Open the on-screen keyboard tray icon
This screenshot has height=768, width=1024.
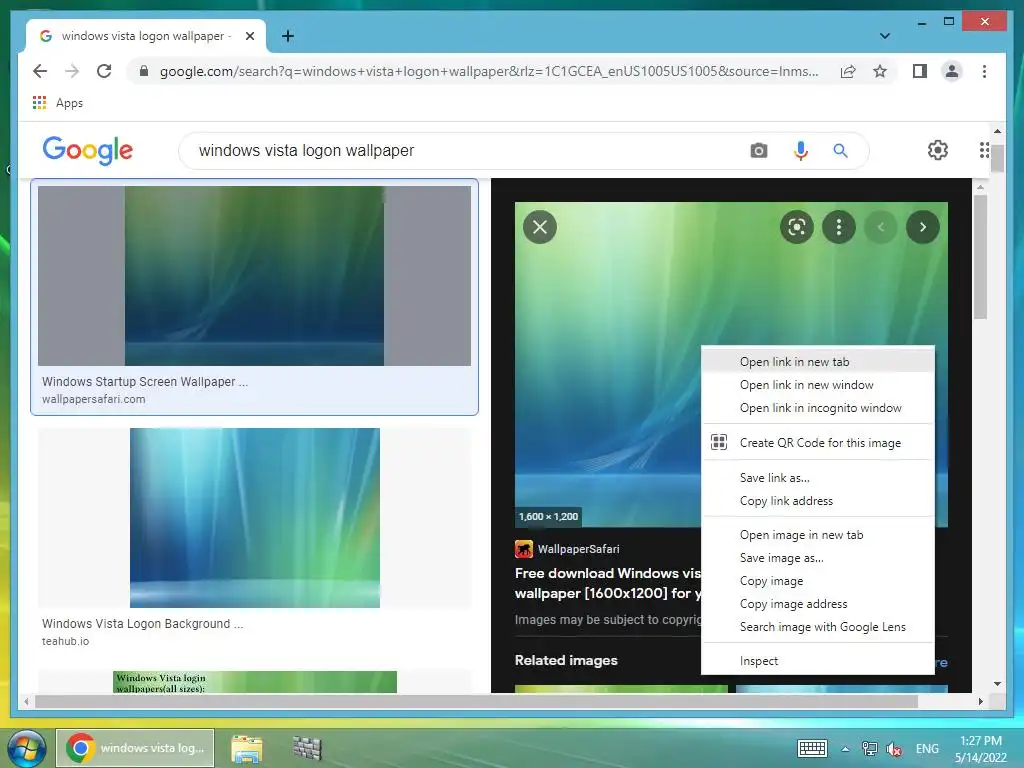pyautogui.click(x=812, y=748)
